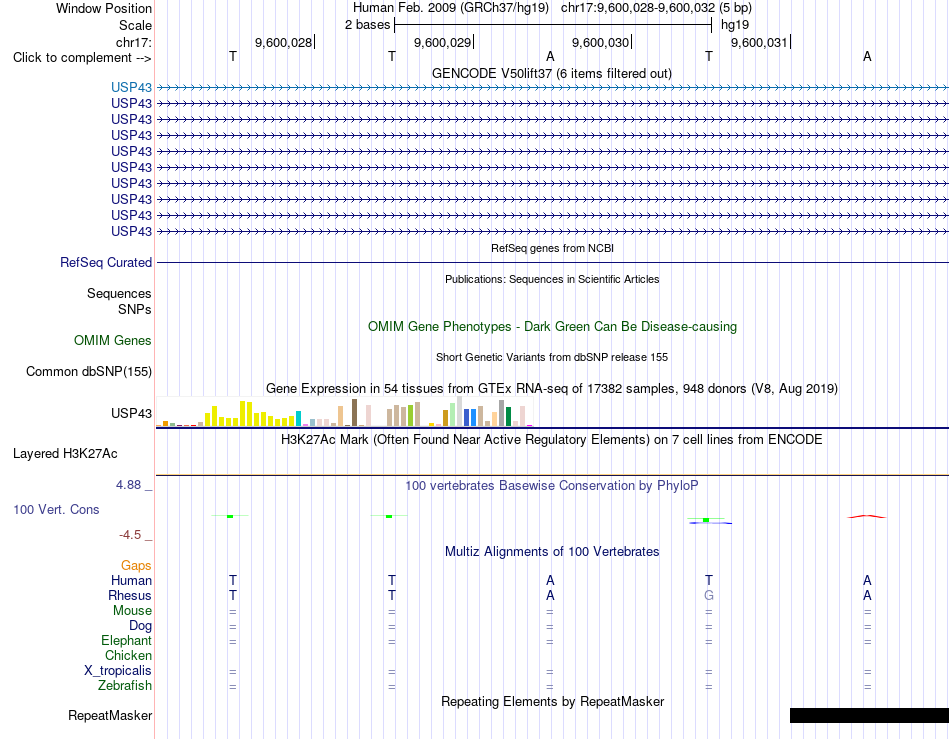Screen dimensions: 950x739
Task: Click the Chicken species label
Action: [x=128, y=655]
